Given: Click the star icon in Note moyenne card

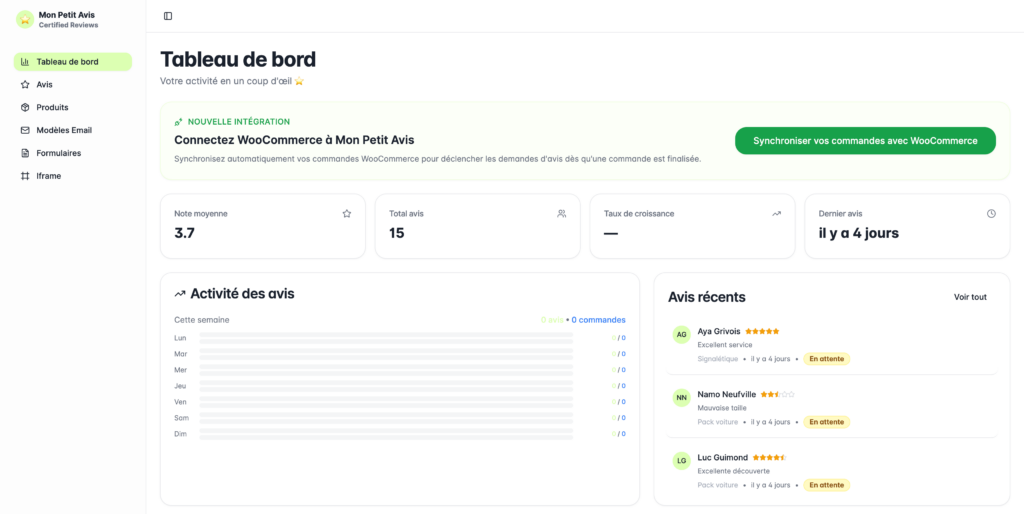Looking at the screenshot, I should tap(347, 213).
